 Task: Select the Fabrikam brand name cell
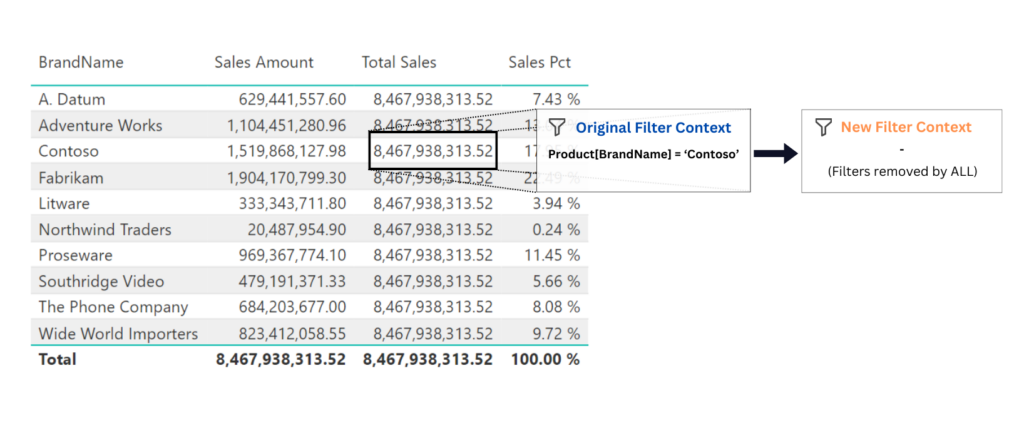71,178
